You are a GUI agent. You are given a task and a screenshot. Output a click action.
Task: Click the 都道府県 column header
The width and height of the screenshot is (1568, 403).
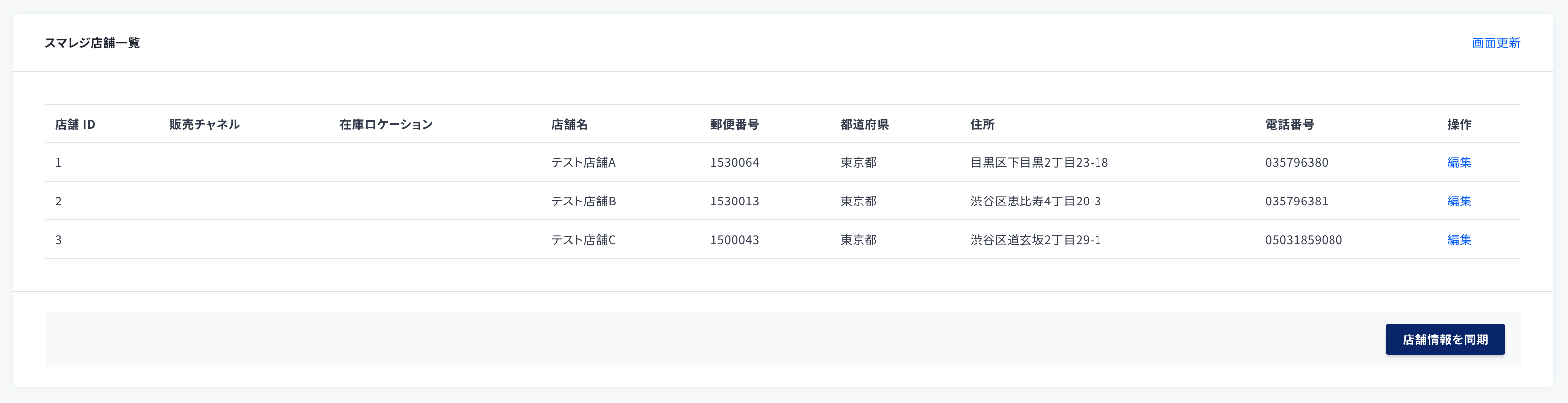(x=864, y=124)
